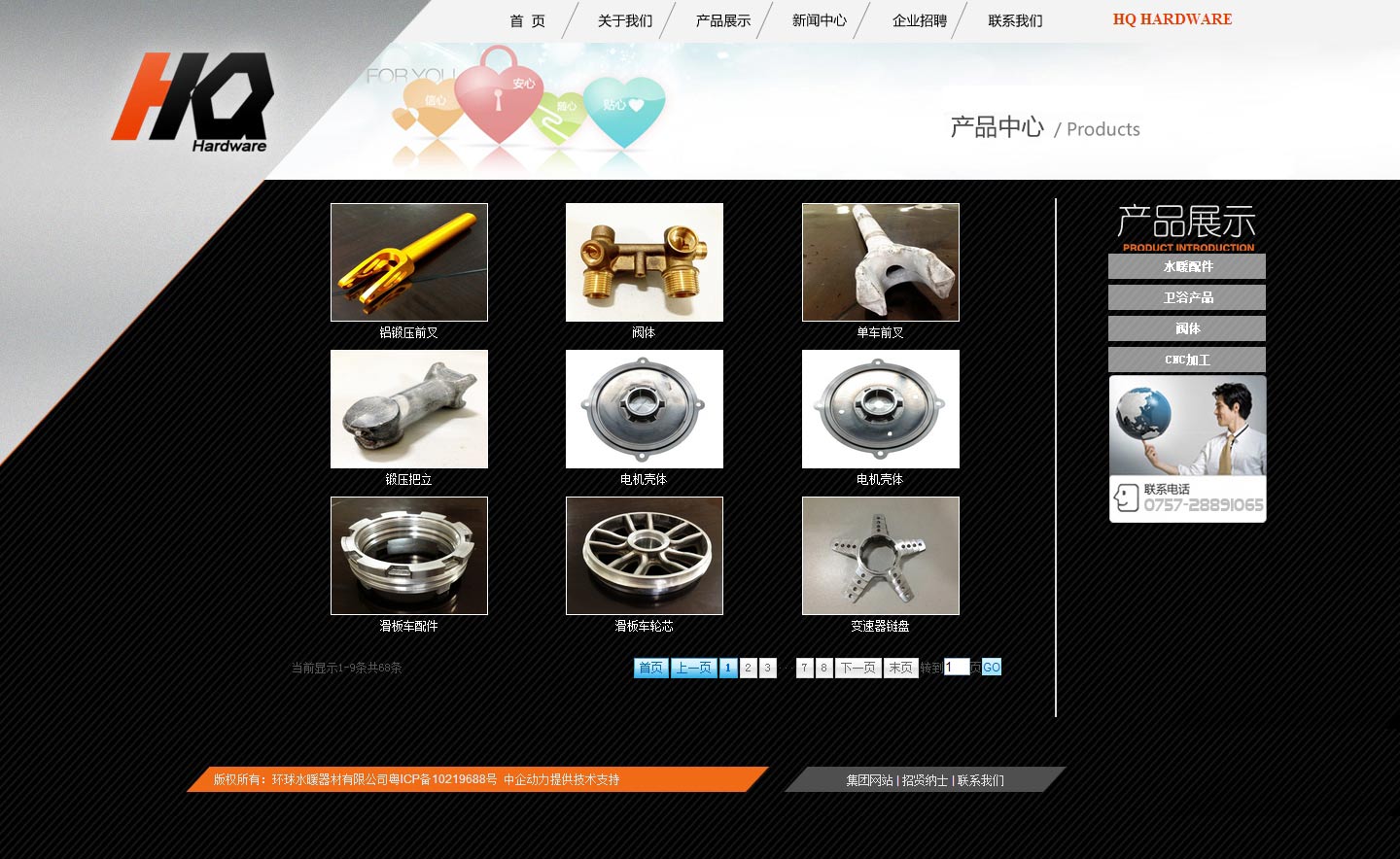This screenshot has width=1400, height=859.
Task: View the brass 阀体 product image
Action: tap(644, 262)
